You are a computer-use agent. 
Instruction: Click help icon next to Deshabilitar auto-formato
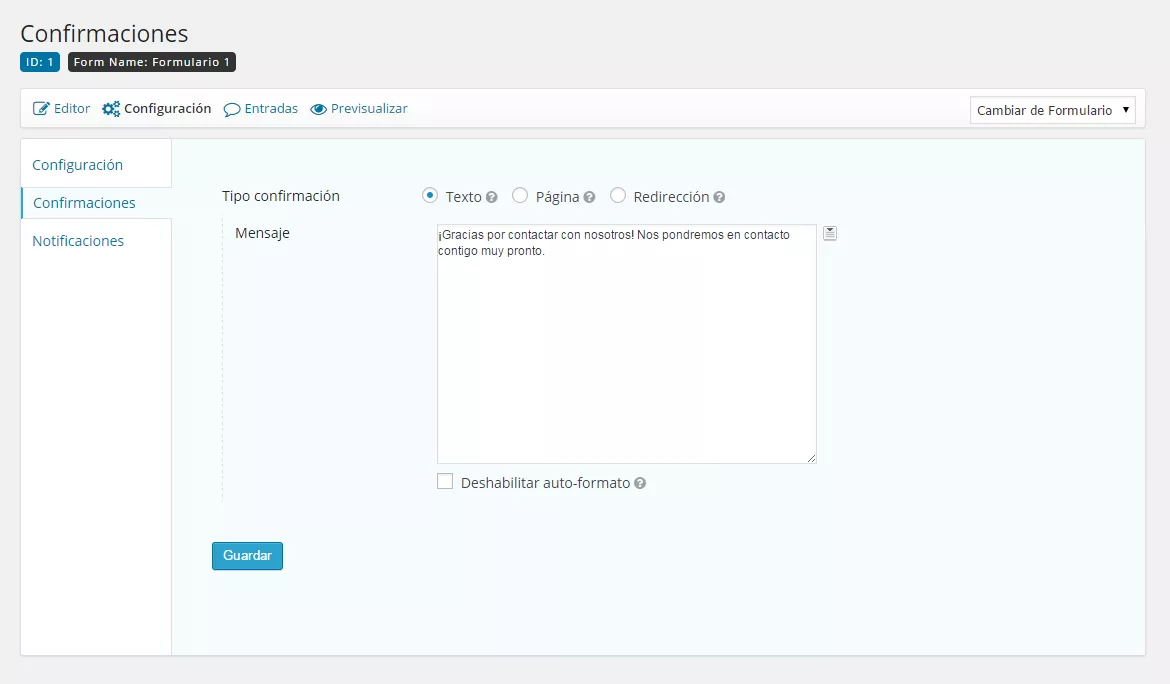click(640, 483)
